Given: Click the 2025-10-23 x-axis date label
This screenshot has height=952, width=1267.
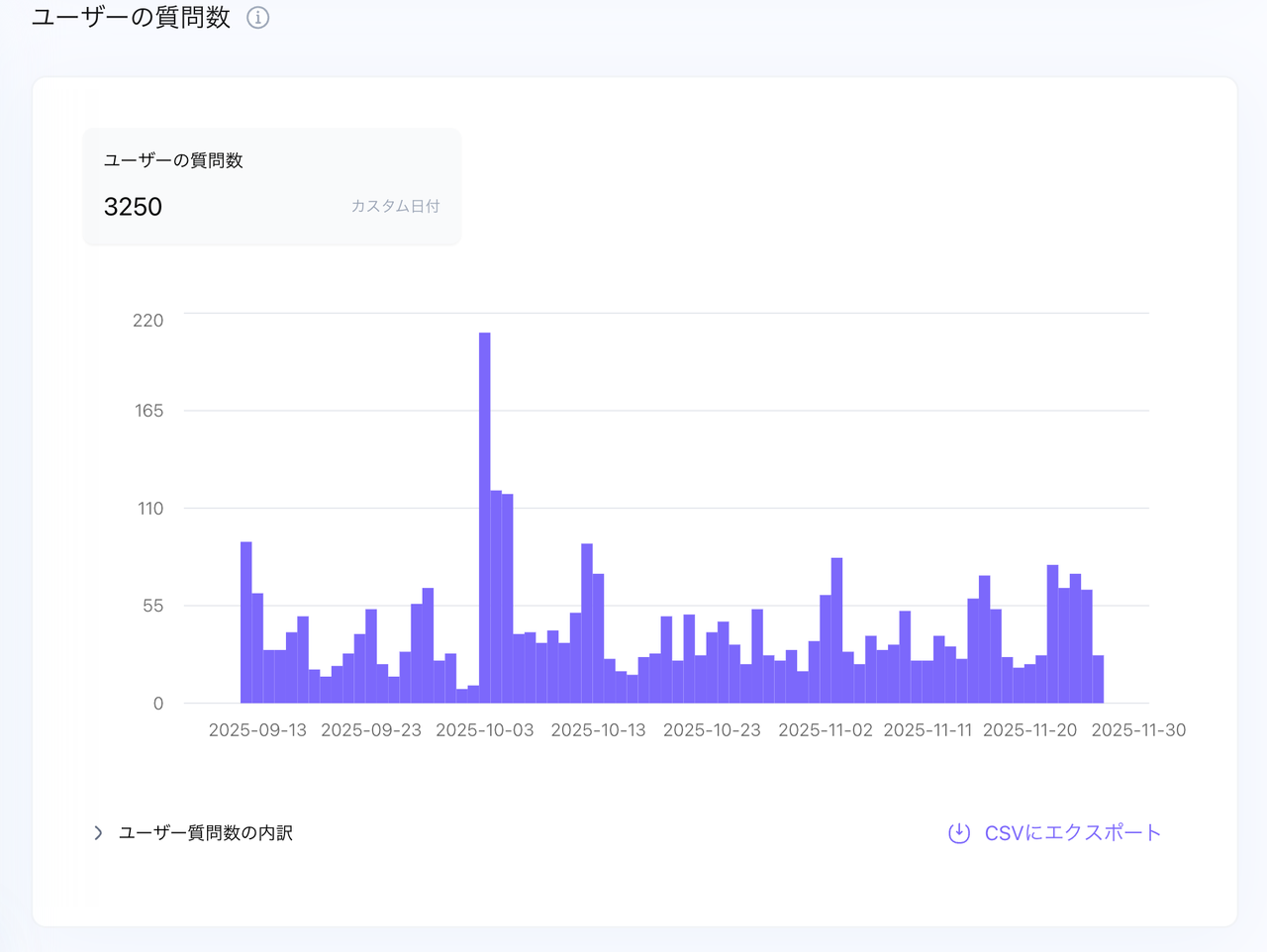Looking at the screenshot, I should tap(712, 730).
